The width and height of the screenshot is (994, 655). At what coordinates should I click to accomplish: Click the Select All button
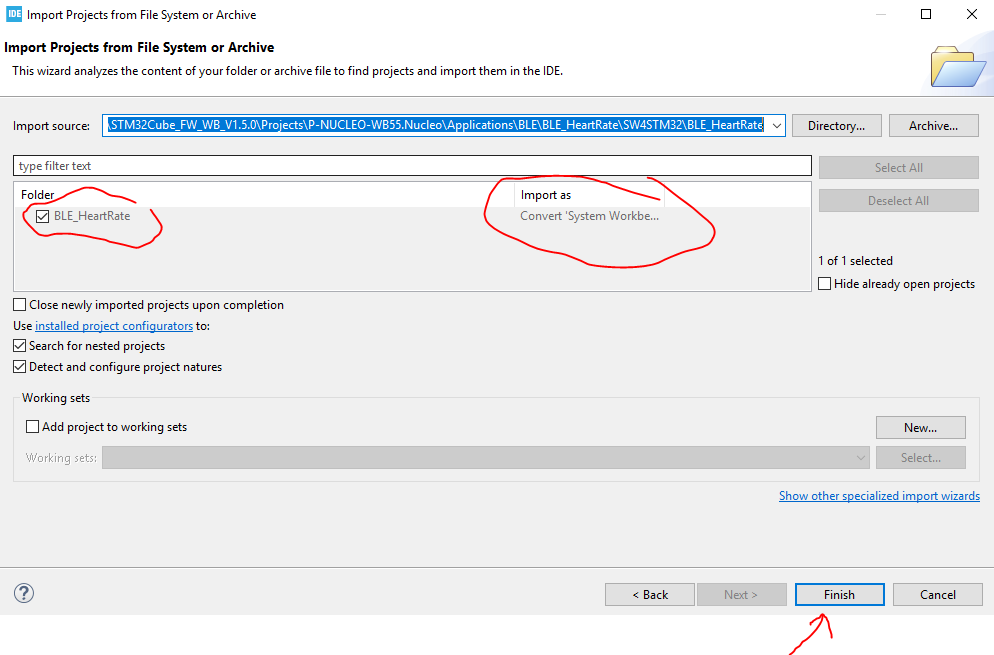tap(898, 167)
